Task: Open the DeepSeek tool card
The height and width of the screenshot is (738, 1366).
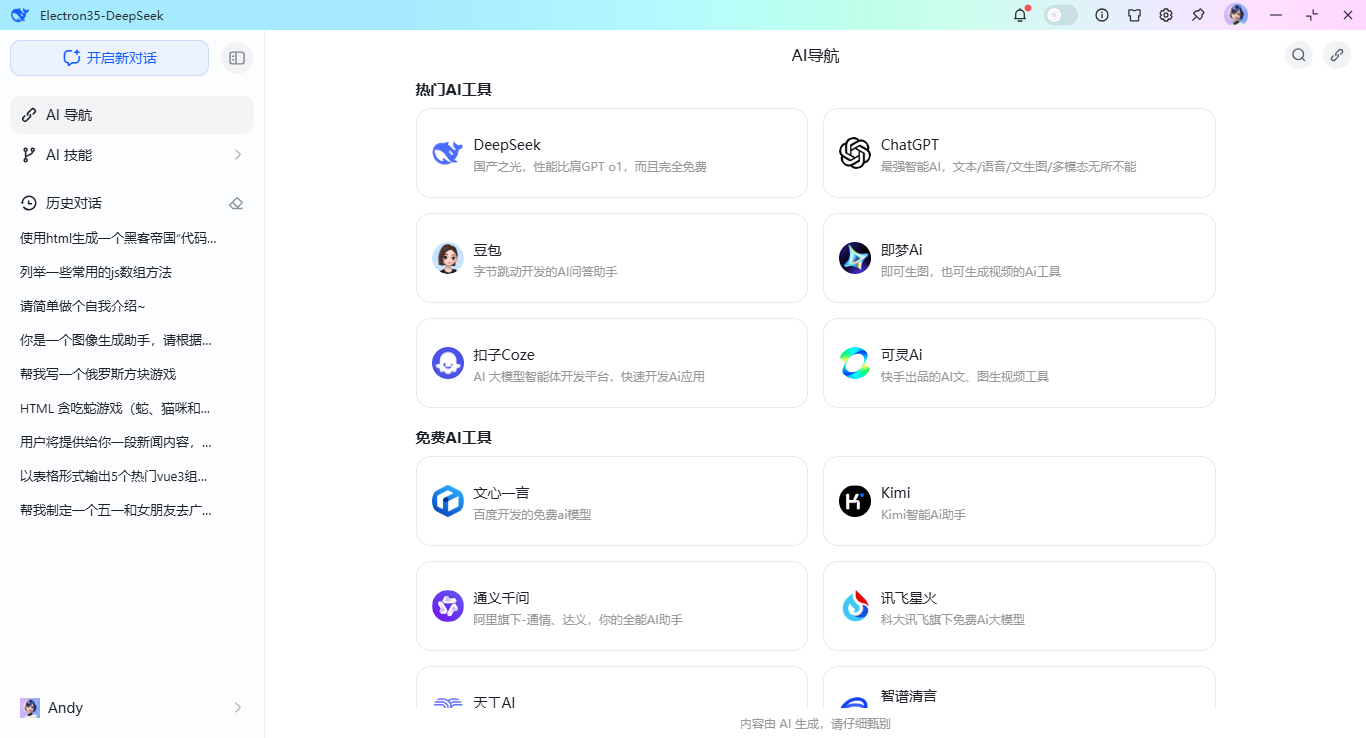Action: [611, 153]
